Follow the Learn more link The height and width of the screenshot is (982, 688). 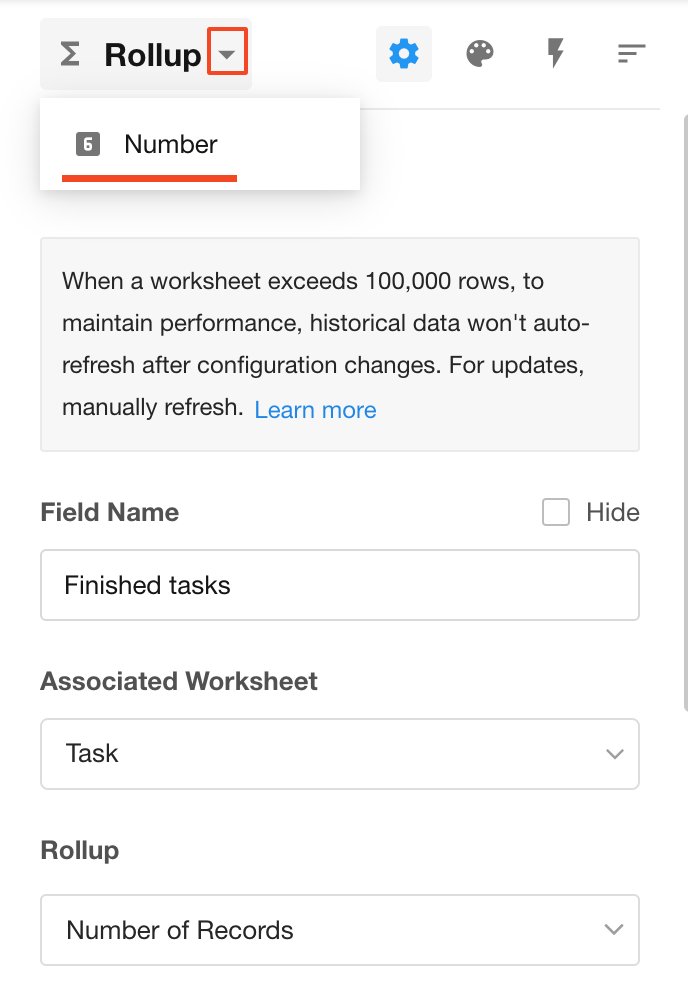[x=316, y=410]
